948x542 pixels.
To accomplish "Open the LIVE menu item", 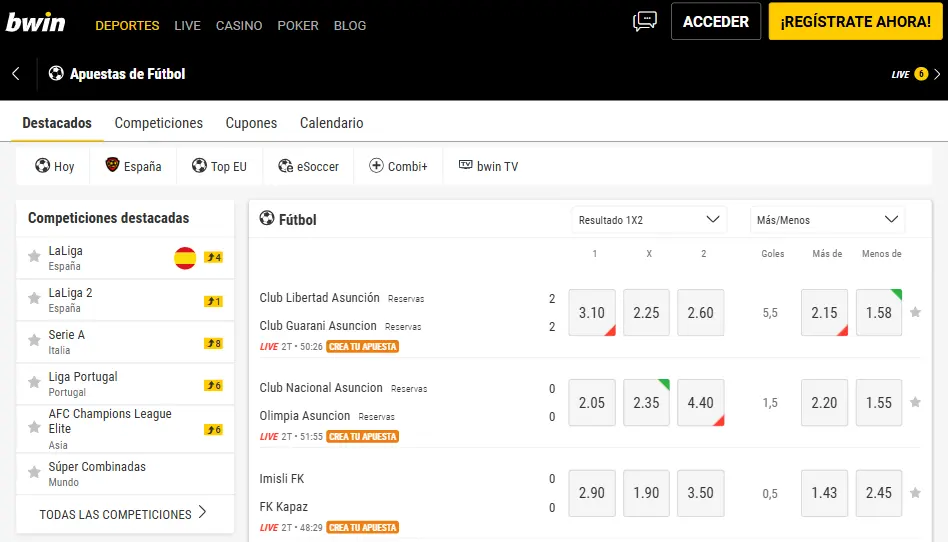I will (187, 25).
